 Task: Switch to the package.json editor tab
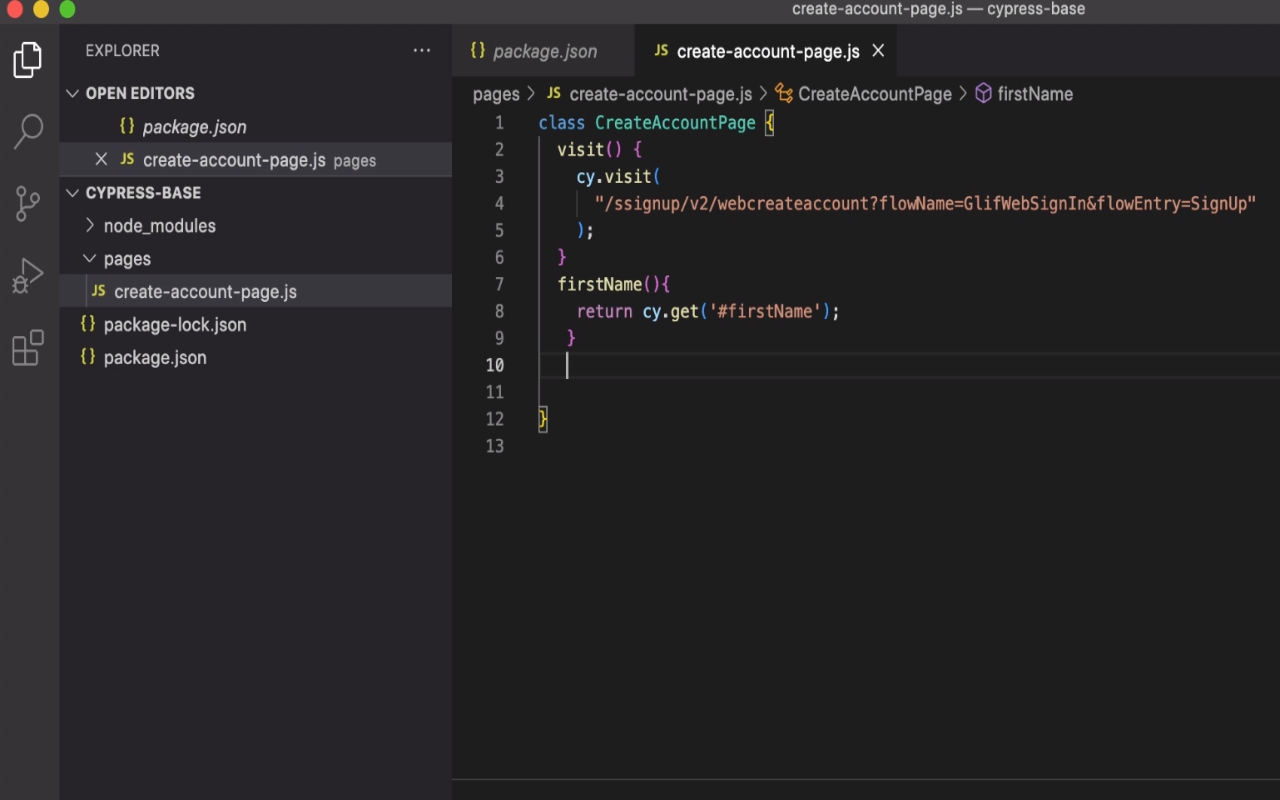pos(544,50)
